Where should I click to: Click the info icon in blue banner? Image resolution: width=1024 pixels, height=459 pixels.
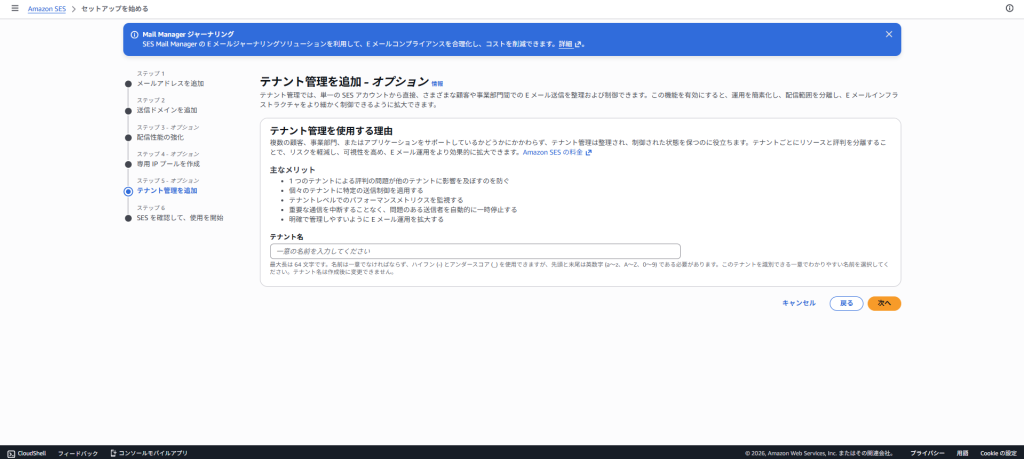(135, 34)
